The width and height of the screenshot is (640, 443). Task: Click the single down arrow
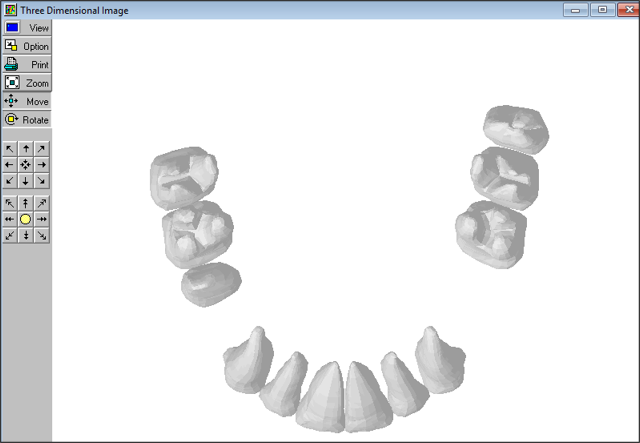(26, 181)
